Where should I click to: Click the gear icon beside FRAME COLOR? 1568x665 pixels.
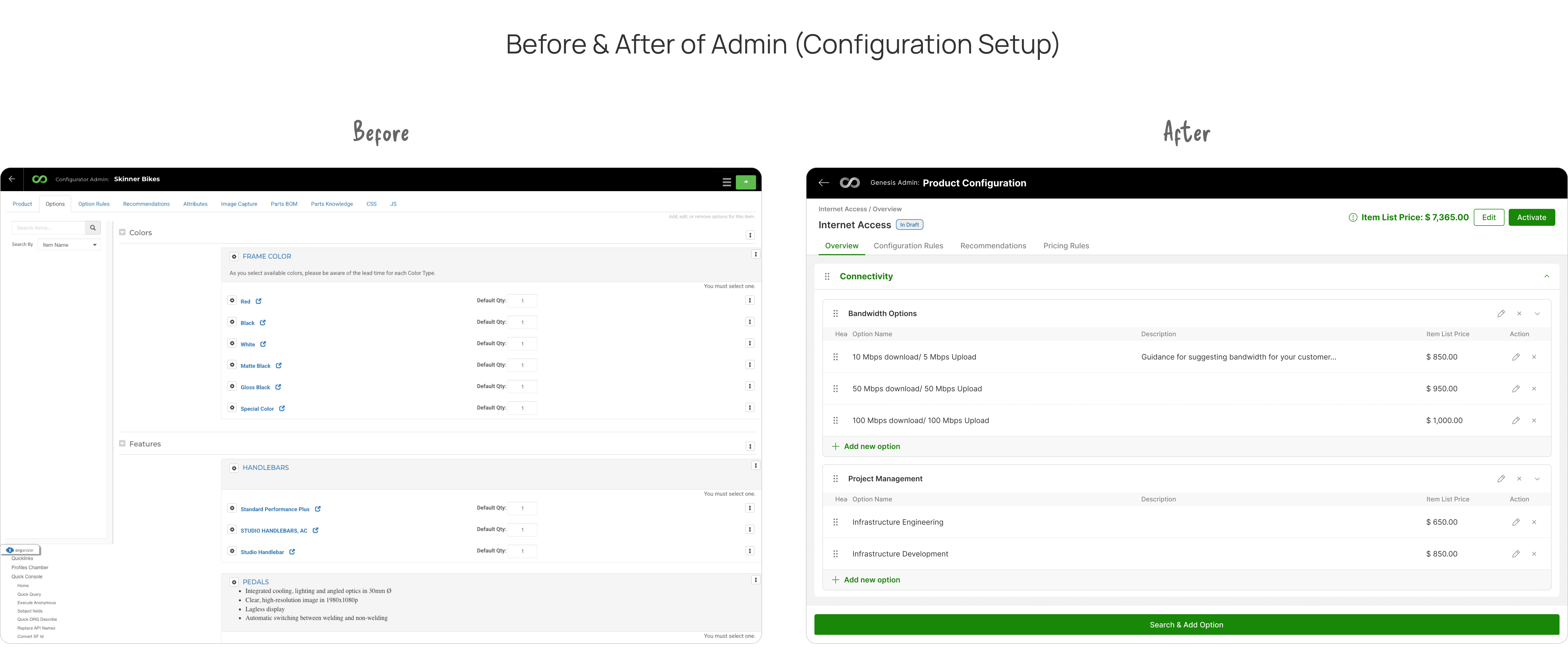tap(234, 256)
